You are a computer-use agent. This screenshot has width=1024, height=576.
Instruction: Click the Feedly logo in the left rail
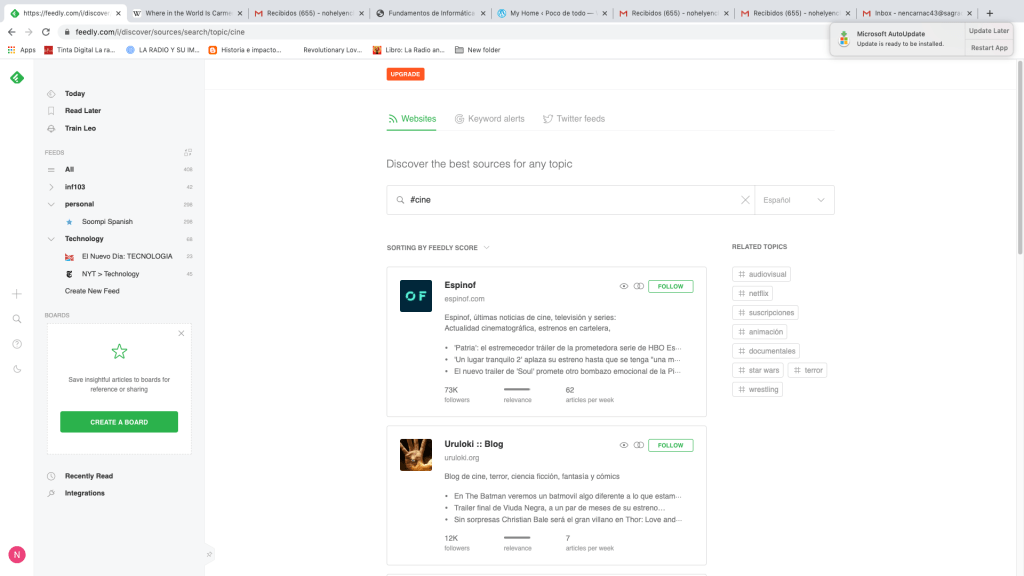16,78
